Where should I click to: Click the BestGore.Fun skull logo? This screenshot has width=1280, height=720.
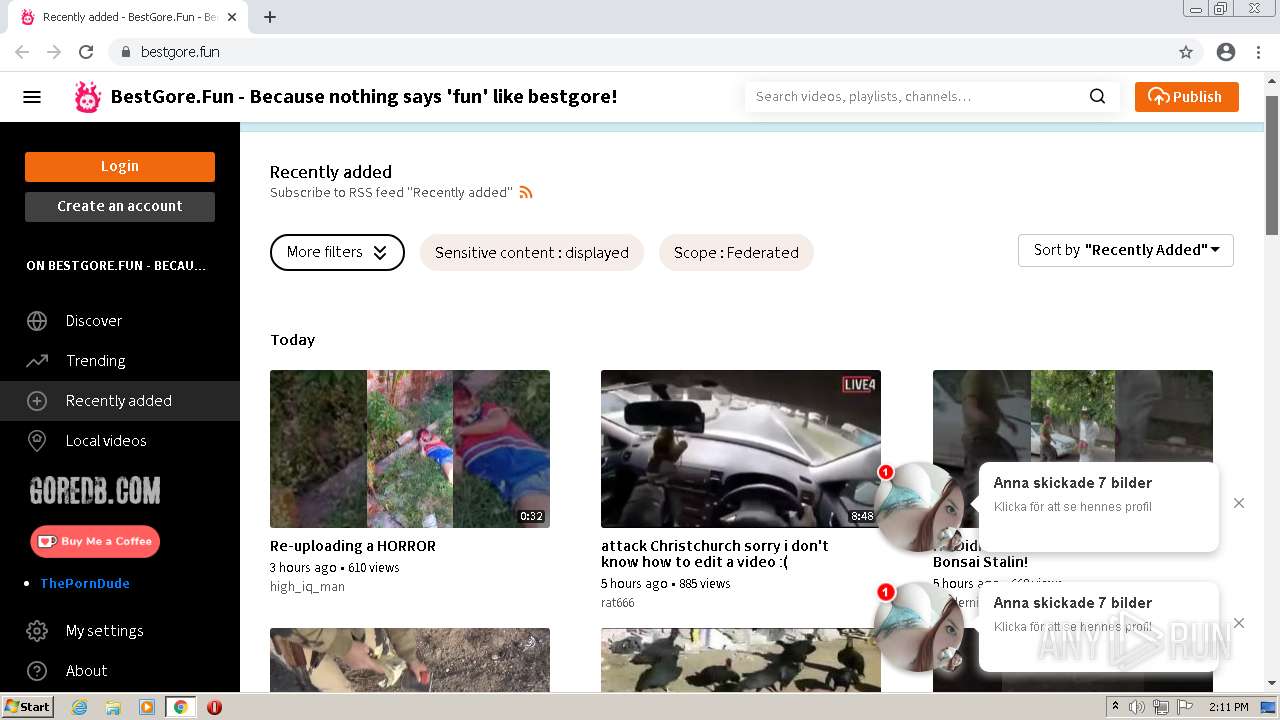coord(88,97)
